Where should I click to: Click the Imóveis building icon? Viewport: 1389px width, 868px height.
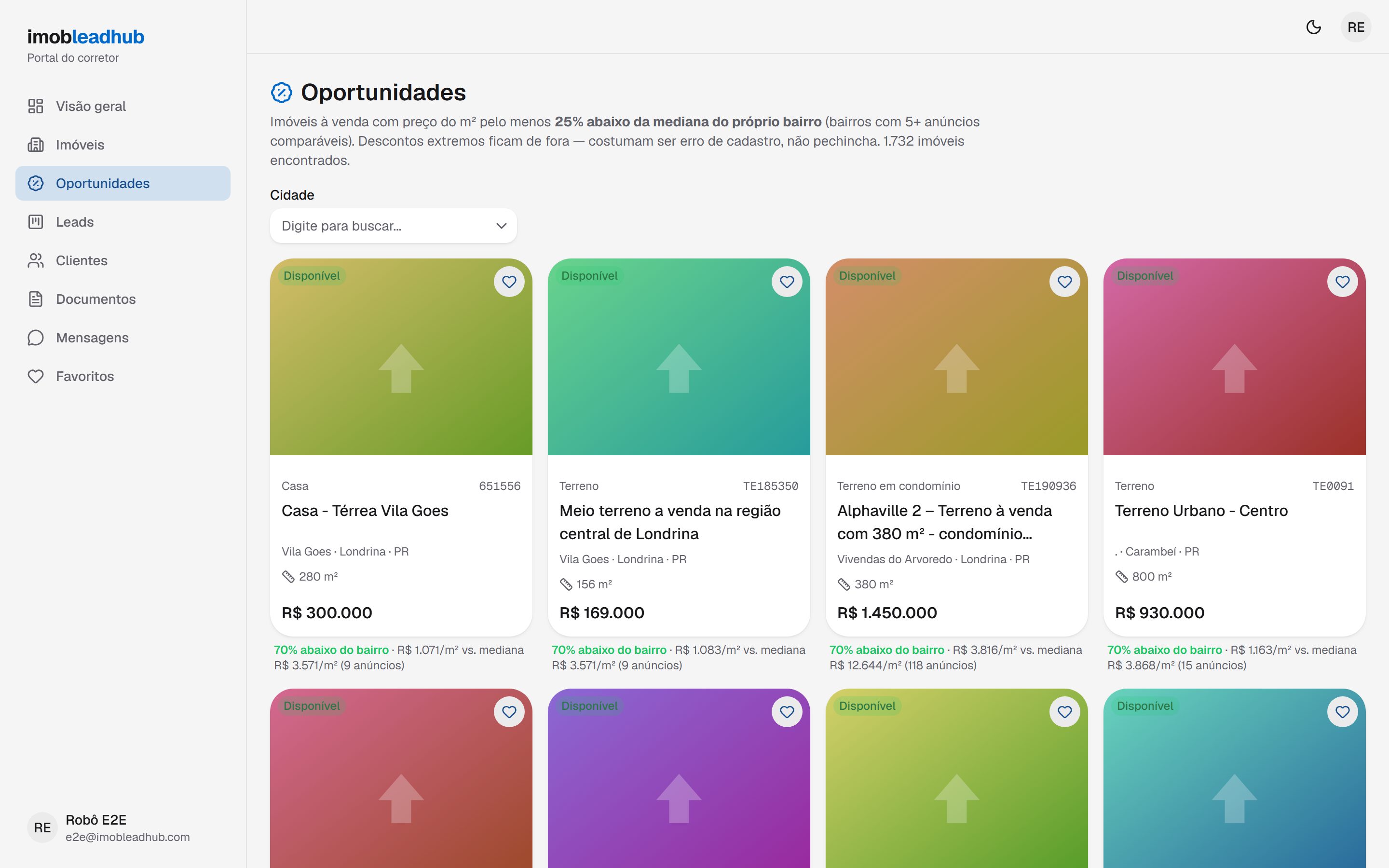pyautogui.click(x=36, y=145)
